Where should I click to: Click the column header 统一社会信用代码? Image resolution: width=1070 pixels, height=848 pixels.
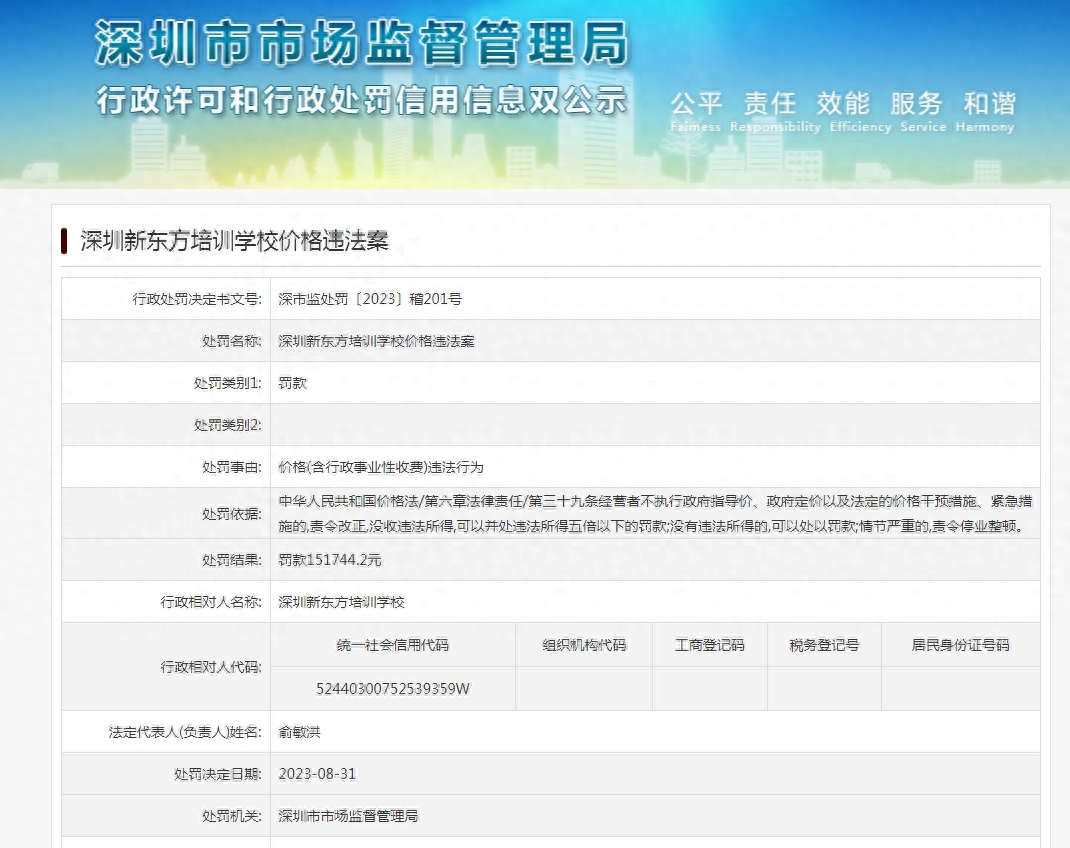[x=392, y=645]
